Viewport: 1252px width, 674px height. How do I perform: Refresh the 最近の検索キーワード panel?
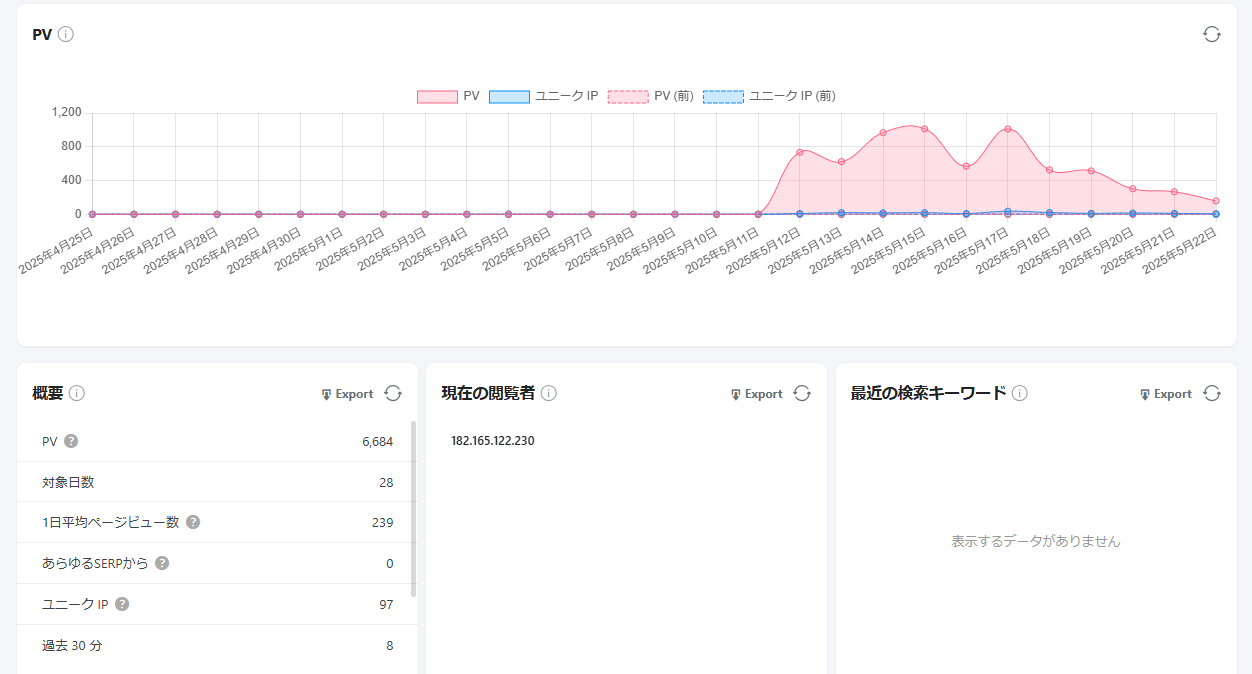(1211, 393)
